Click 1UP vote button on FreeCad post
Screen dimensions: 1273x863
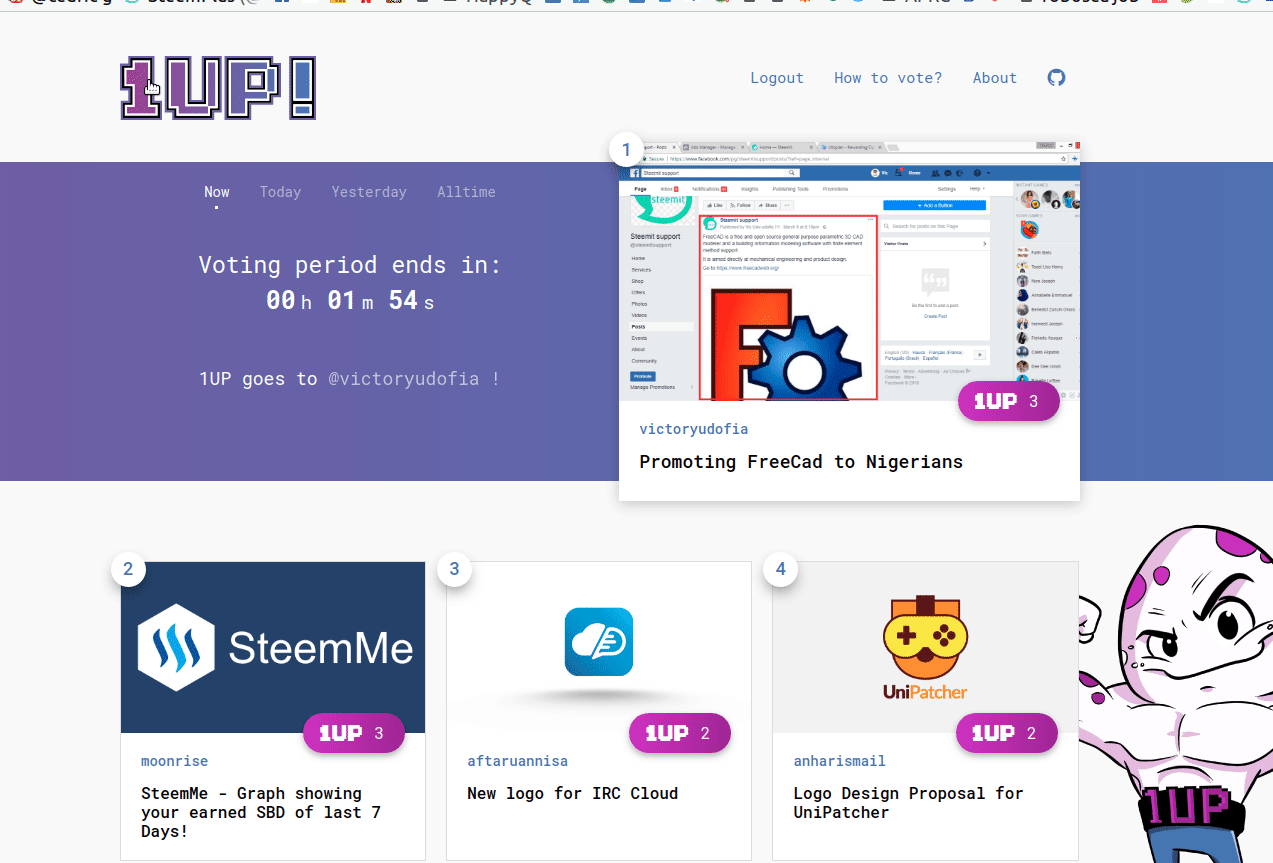click(1008, 401)
